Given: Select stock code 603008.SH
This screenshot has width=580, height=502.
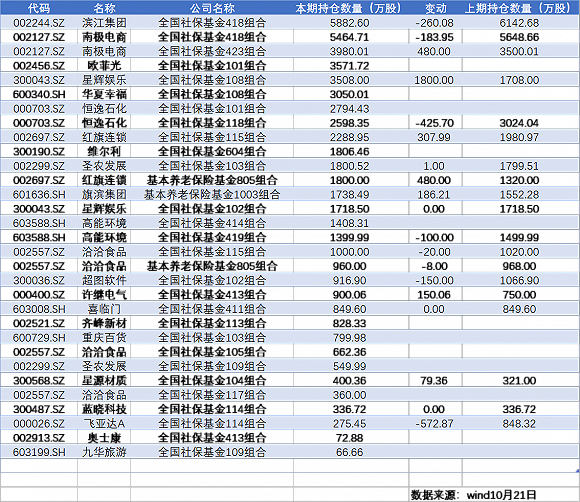Looking at the screenshot, I should pos(39,309).
